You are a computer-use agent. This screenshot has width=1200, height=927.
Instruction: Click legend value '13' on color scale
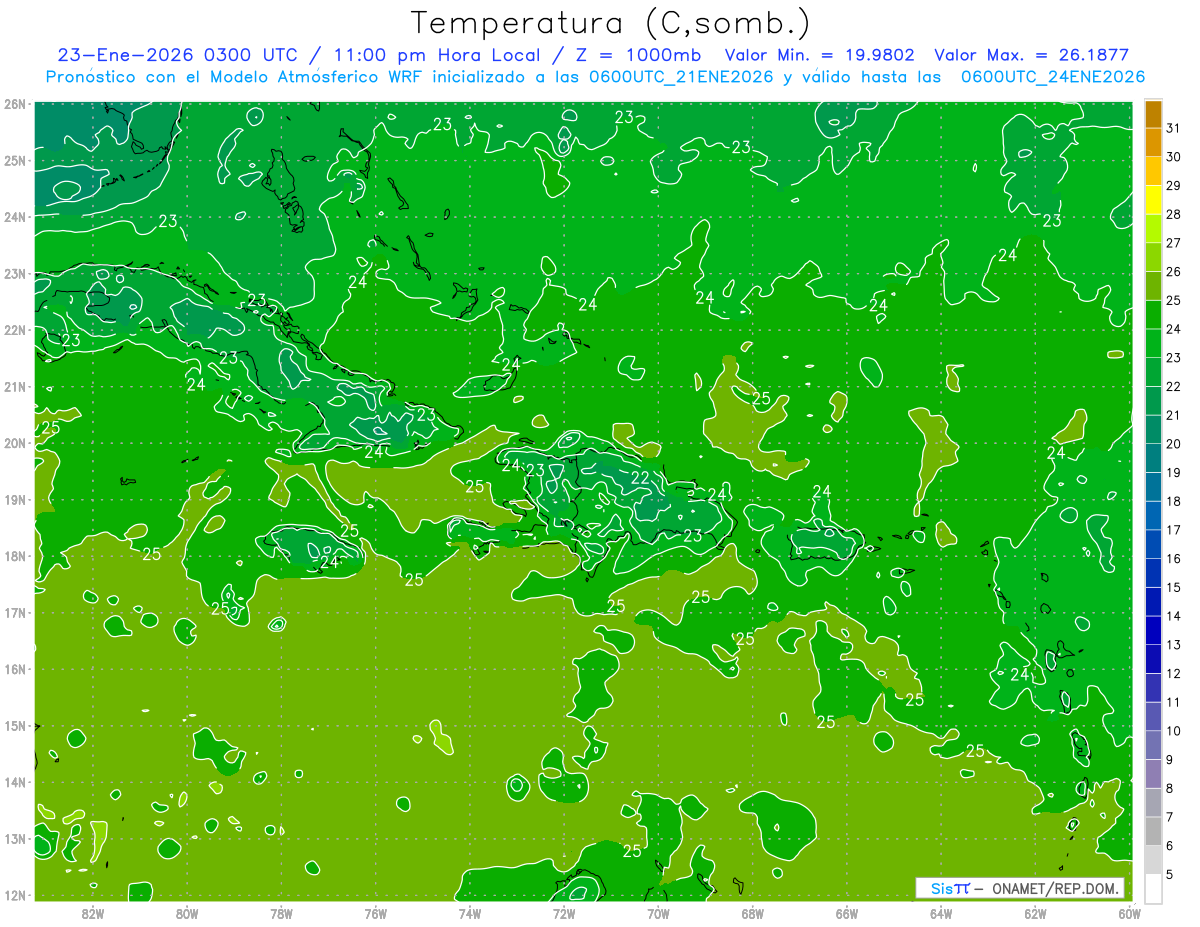pos(1173,645)
